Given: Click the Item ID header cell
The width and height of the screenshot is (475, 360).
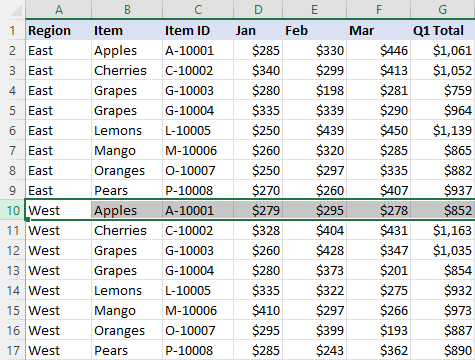Looking at the screenshot, I should 198,30.
